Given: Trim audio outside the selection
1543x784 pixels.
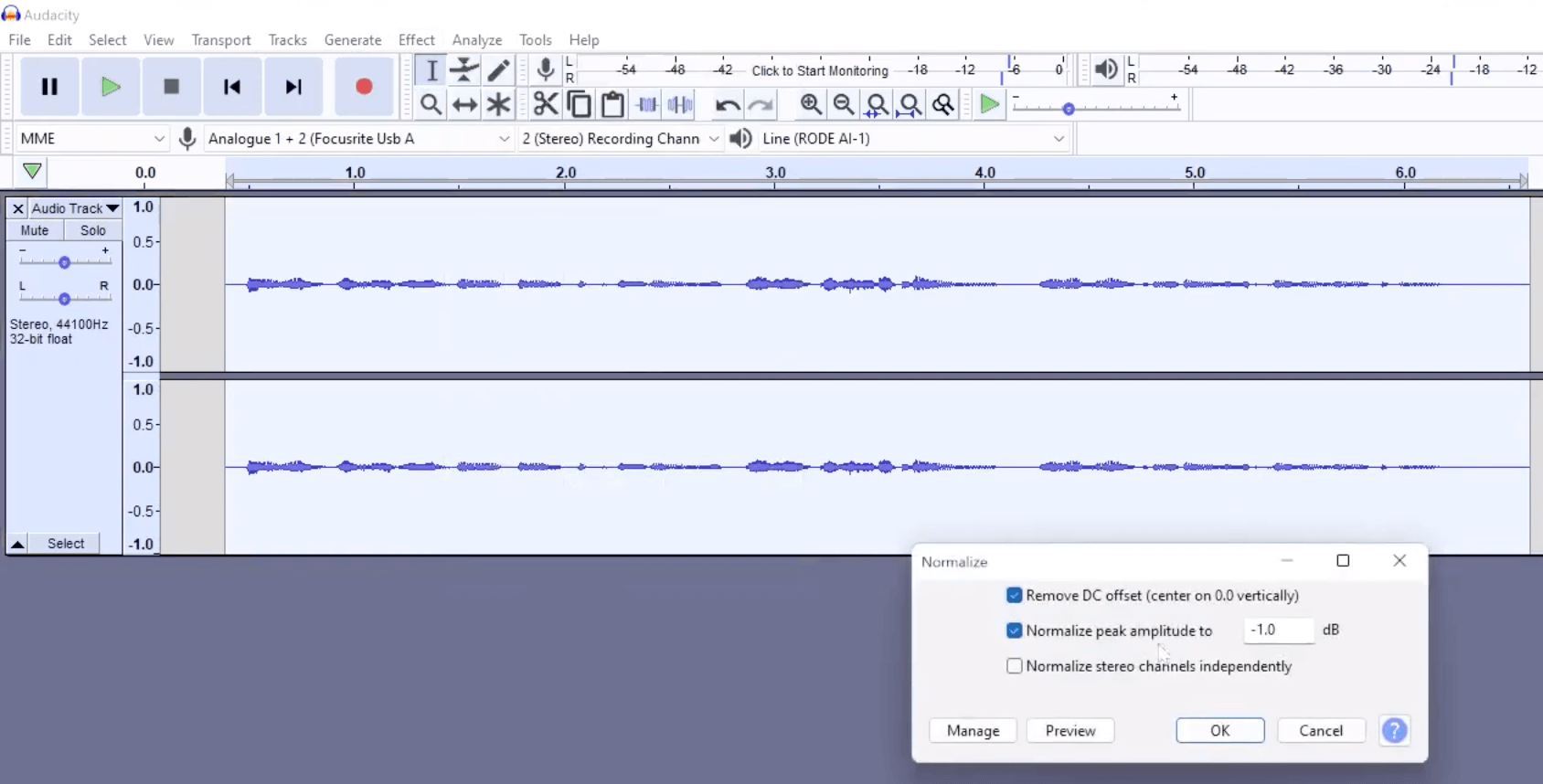Looking at the screenshot, I should click(x=647, y=104).
